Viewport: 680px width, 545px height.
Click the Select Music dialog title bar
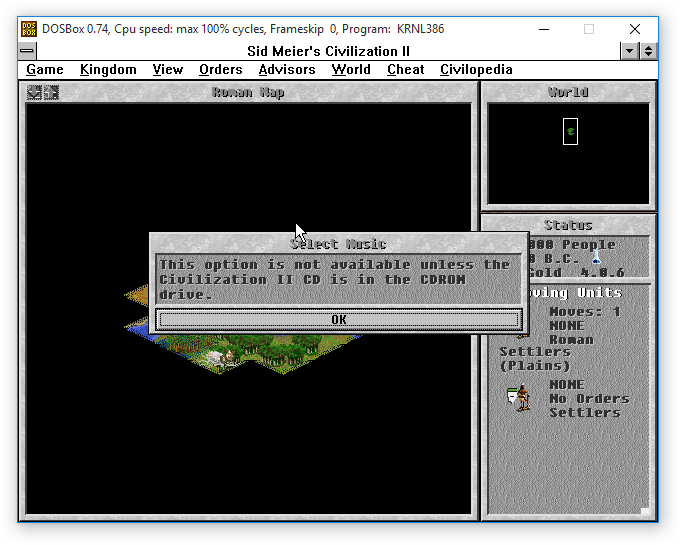(339, 244)
